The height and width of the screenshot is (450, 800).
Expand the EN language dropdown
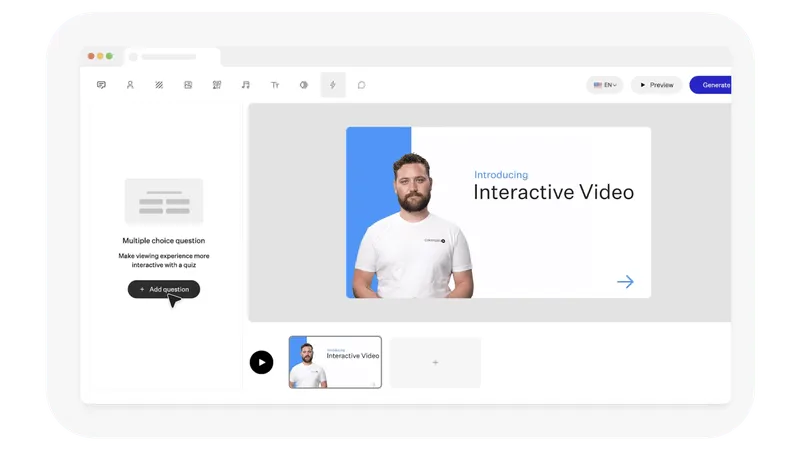605,85
